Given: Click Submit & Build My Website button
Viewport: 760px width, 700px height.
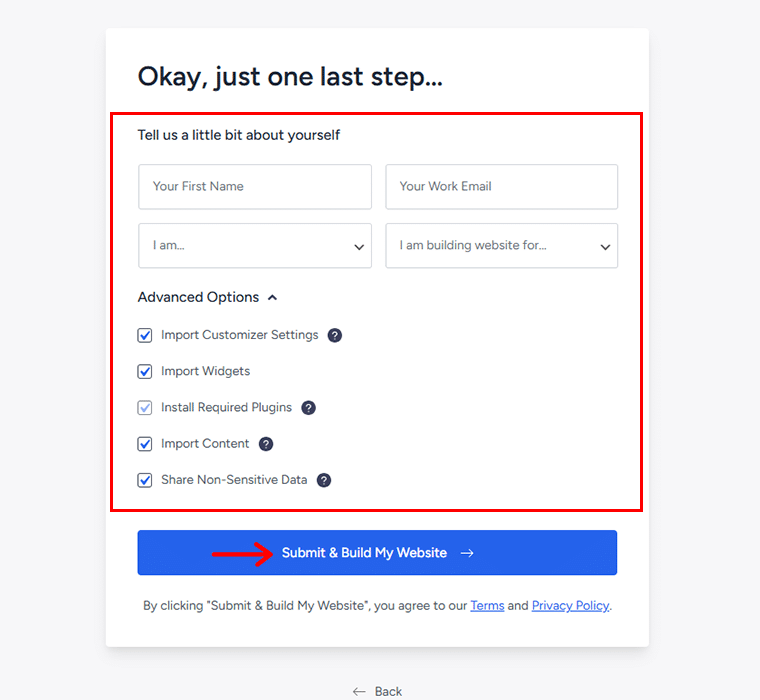Looking at the screenshot, I should click(x=377, y=553).
